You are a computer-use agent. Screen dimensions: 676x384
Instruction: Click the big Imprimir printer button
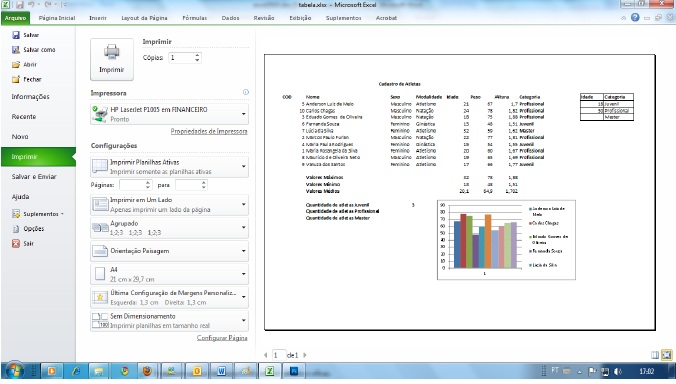[112, 59]
